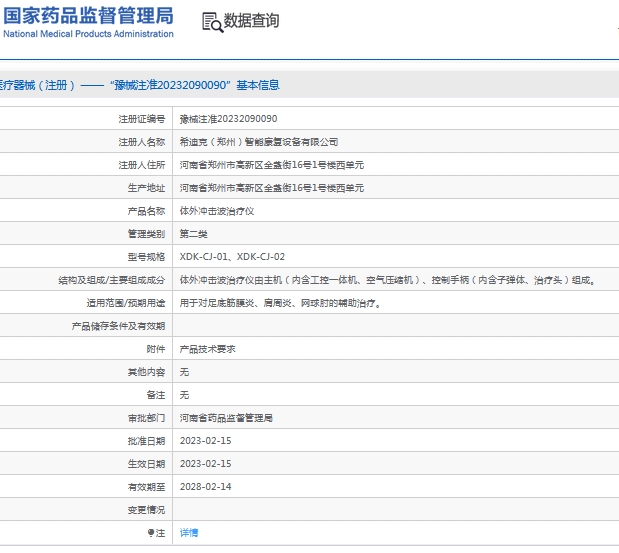Click address value in 生产地址 row
This screenshot has width=619, height=553.
(x=272, y=188)
